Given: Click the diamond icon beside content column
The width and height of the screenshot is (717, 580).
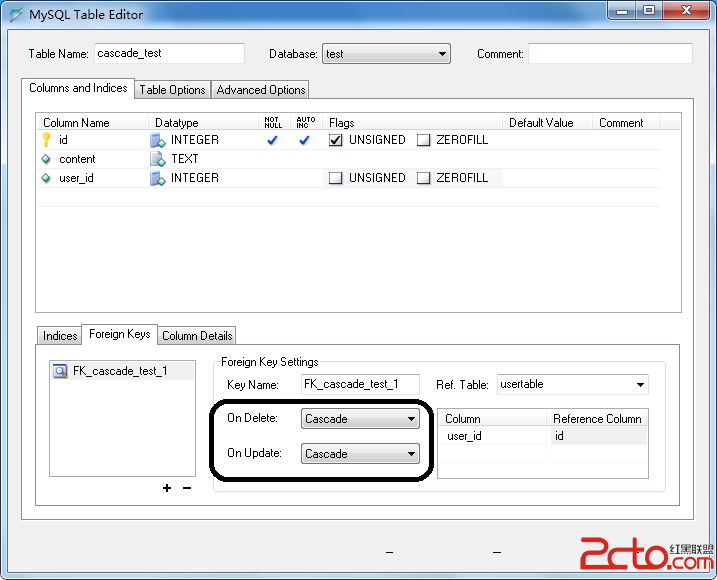Looking at the screenshot, I should 46,159.
